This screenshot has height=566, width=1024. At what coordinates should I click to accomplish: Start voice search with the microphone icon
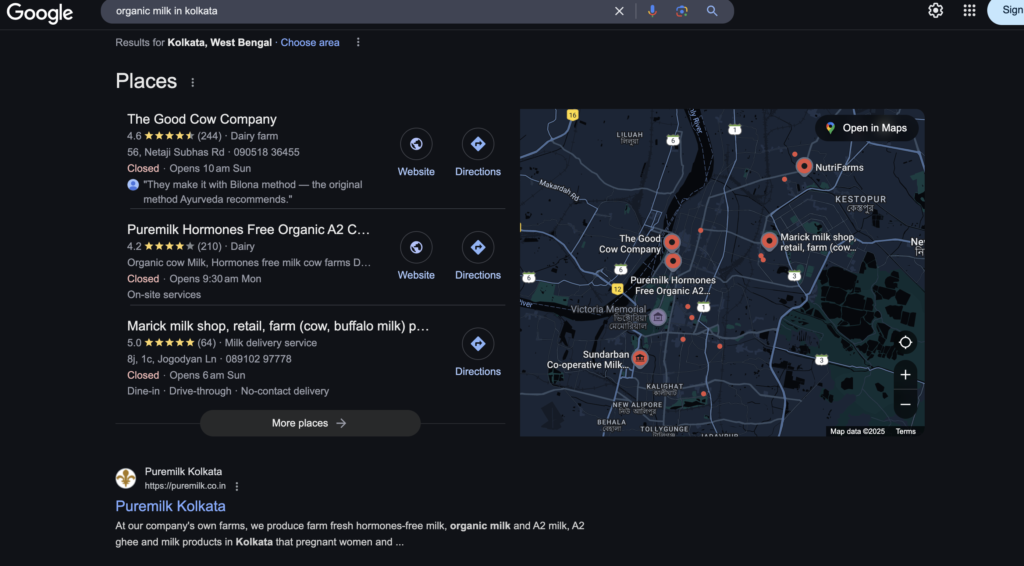[652, 11]
